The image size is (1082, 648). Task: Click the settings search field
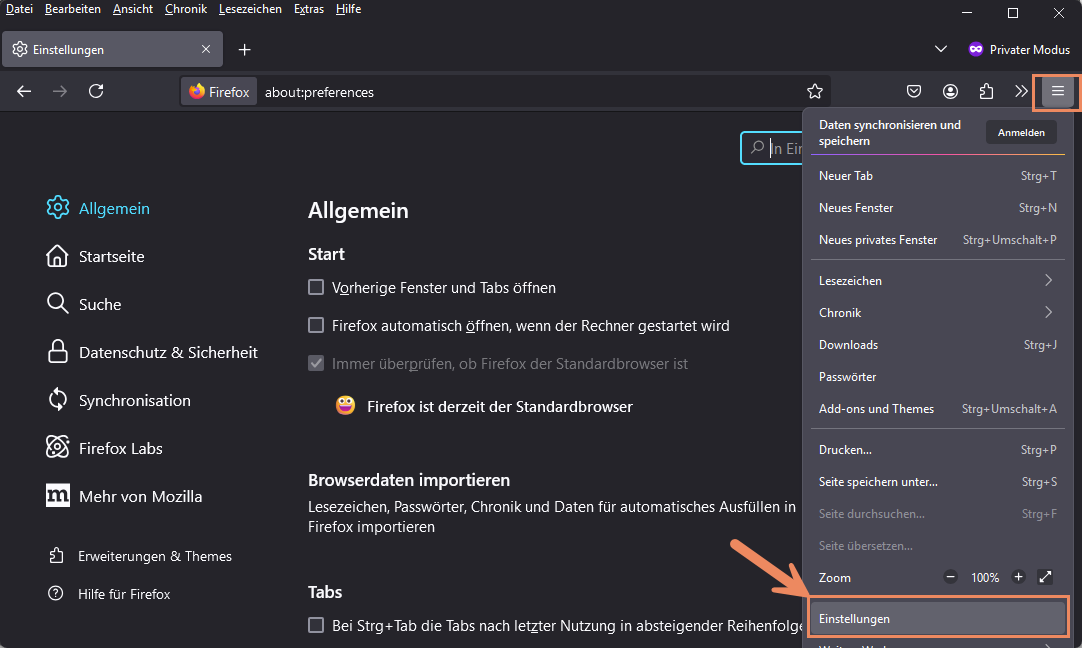coord(771,148)
